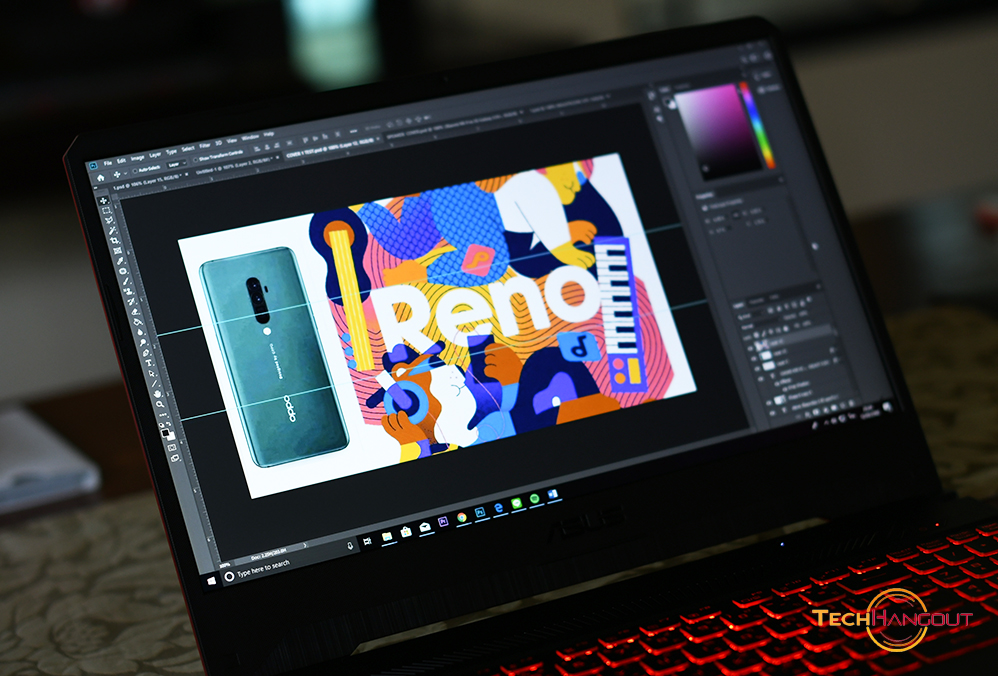Select the Clone Stamp tool
Viewport: 998px width, 676px height.
pyautogui.click(x=129, y=291)
